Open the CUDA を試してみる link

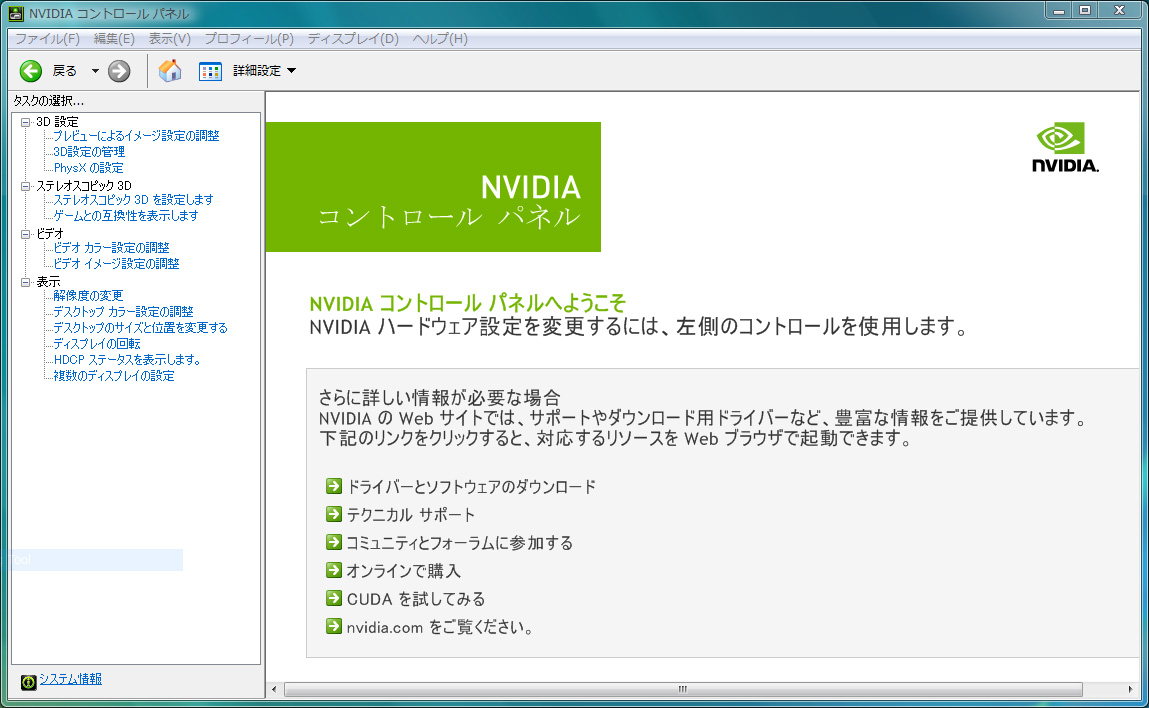415,599
